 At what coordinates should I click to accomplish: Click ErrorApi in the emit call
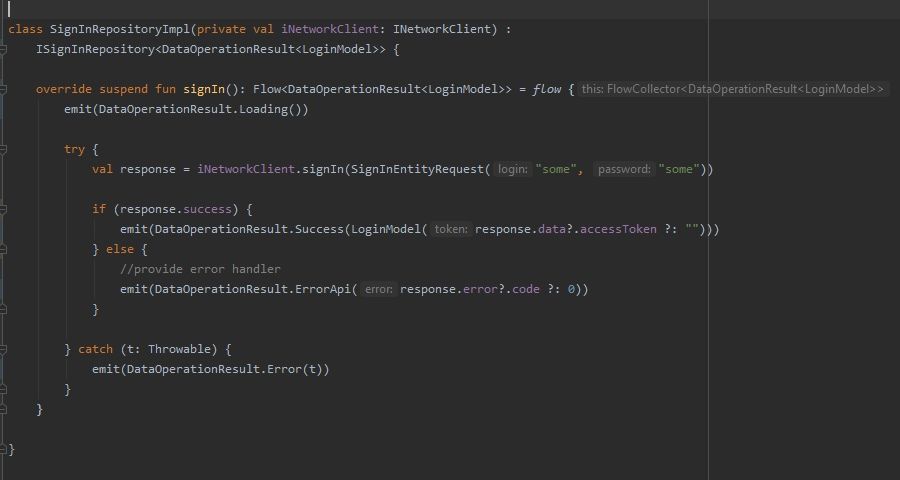(x=323, y=289)
